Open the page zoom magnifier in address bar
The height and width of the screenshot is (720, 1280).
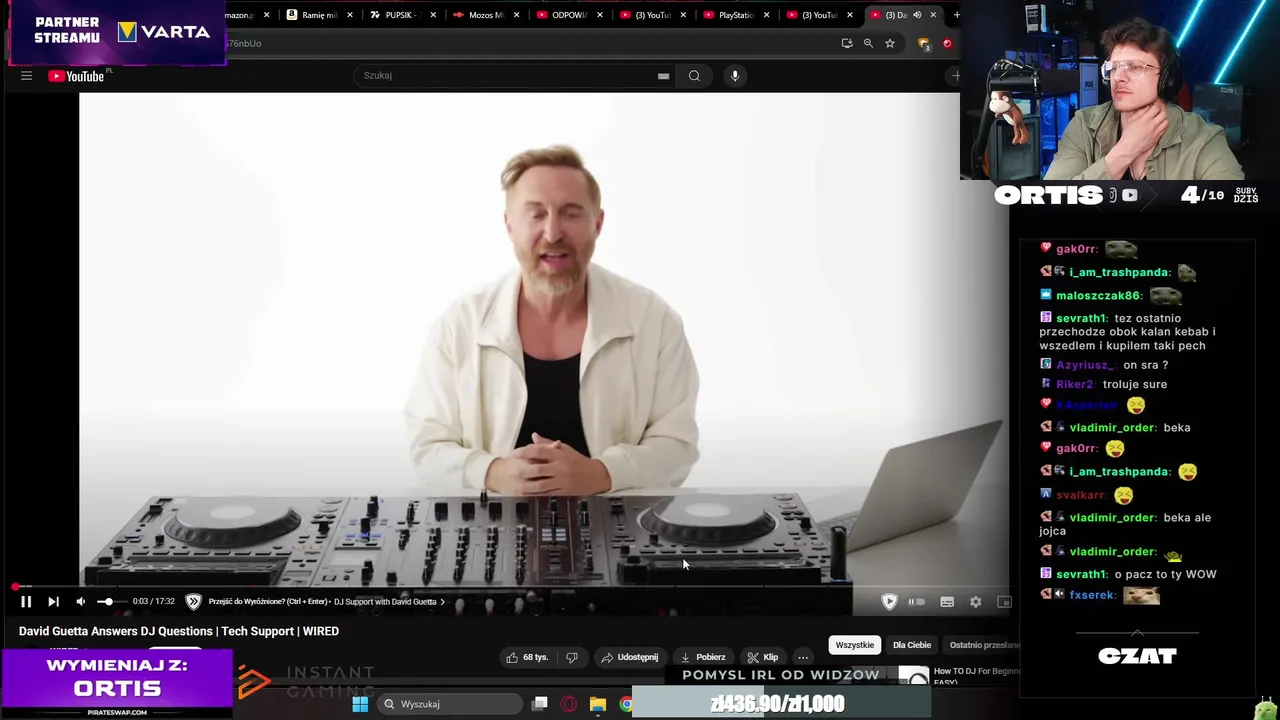(x=868, y=43)
